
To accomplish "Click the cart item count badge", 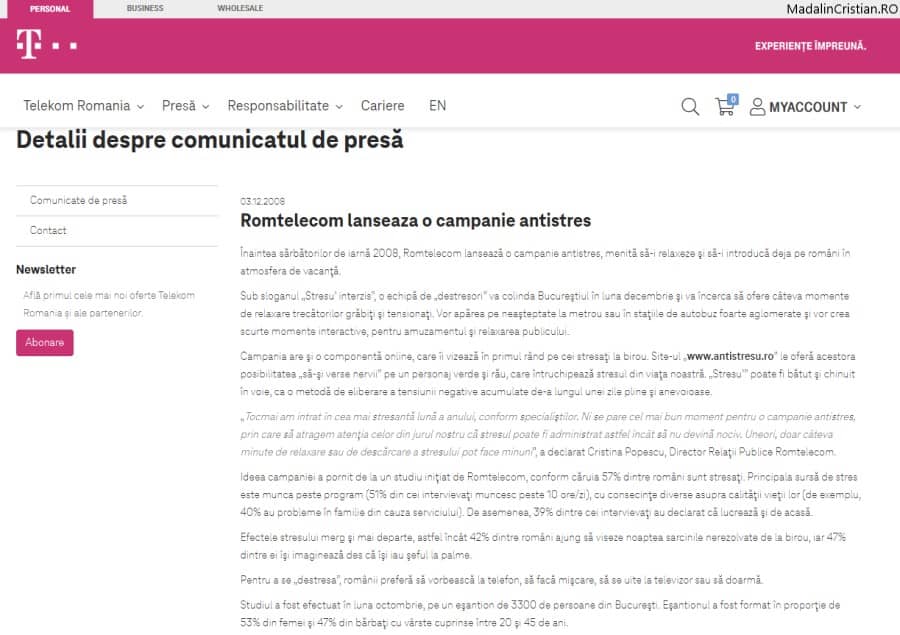I will 733,99.
